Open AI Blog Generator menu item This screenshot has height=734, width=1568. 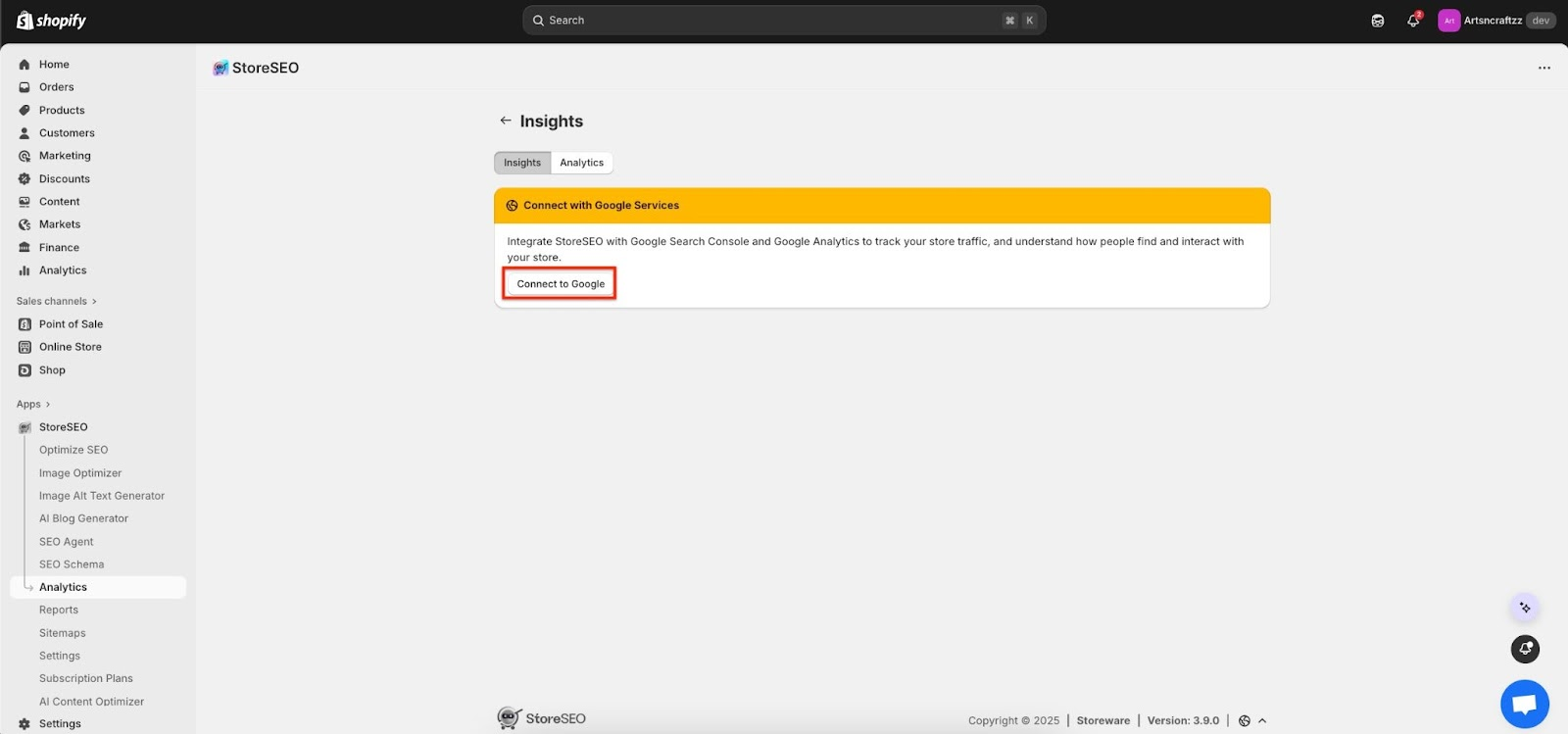click(x=83, y=518)
